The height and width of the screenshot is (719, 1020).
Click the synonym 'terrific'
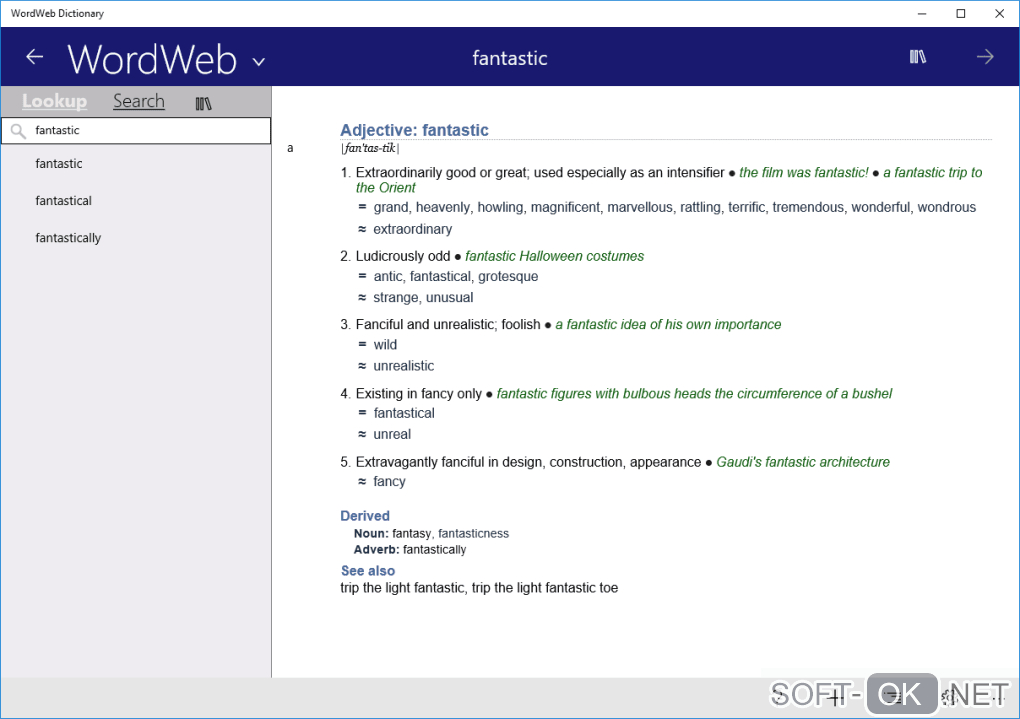point(746,208)
